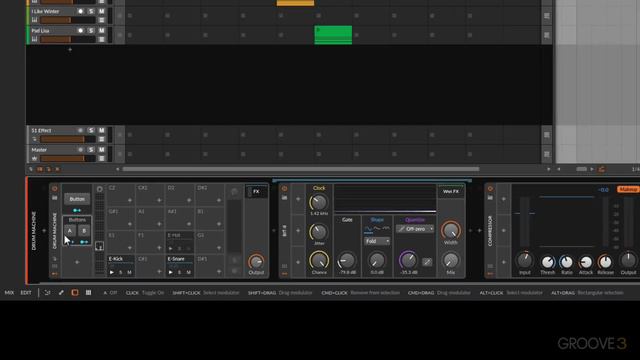Open the Drum Machine FX chain
Screen dimensions: 640x360
[x=256, y=191]
